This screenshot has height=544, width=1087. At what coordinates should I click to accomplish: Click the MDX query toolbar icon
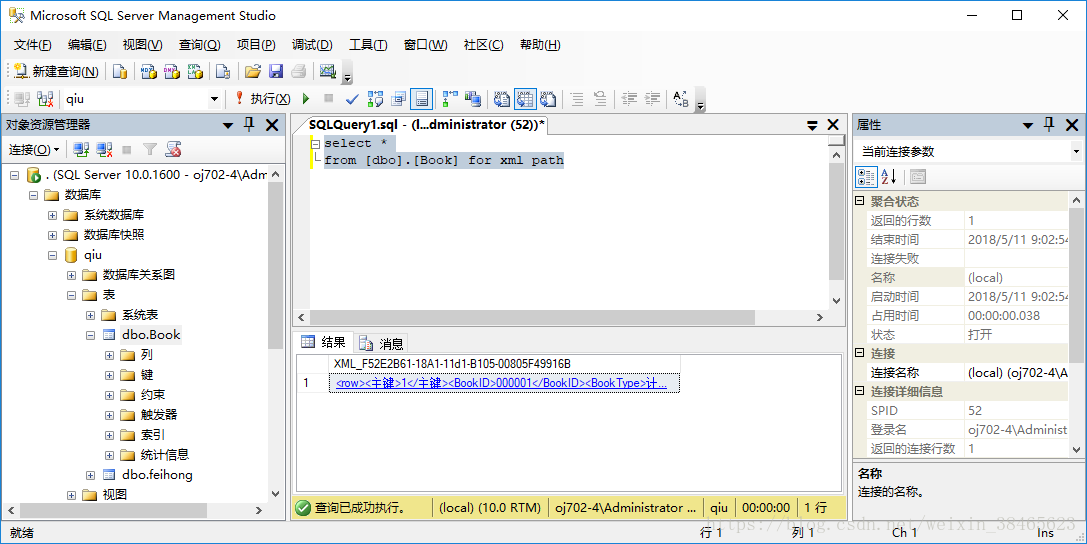(x=149, y=71)
